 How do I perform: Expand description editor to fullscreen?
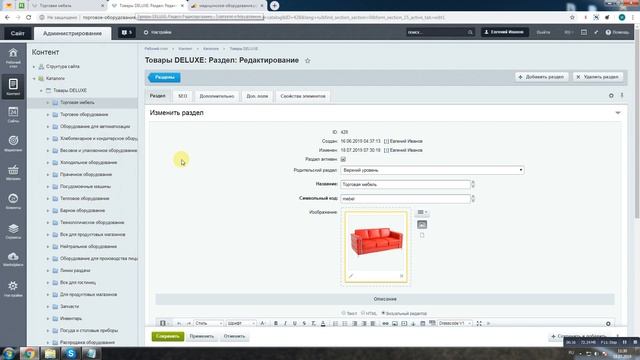(x=479, y=323)
